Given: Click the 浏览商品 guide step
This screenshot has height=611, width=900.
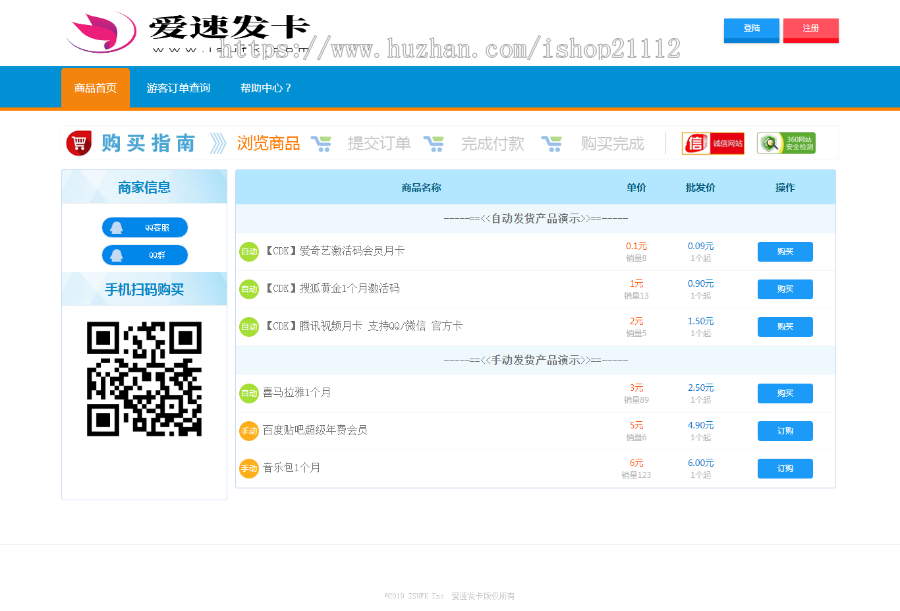Looking at the screenshot, I should (x=269, y=144).
